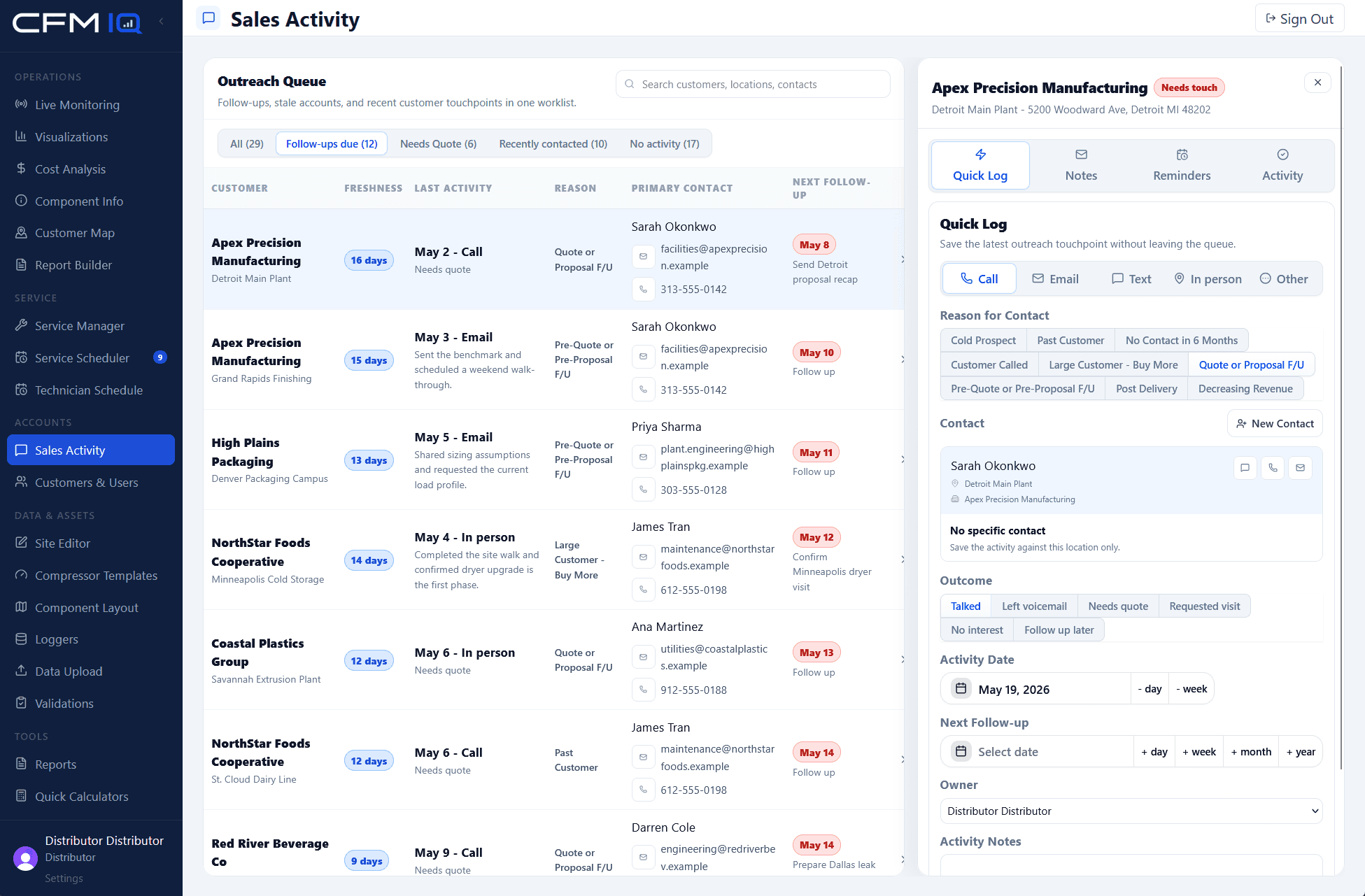The image size is (1365, 896).
Task: Click the email icon on Sarah Okonkwo contact card
Action: pos(1300,468)
